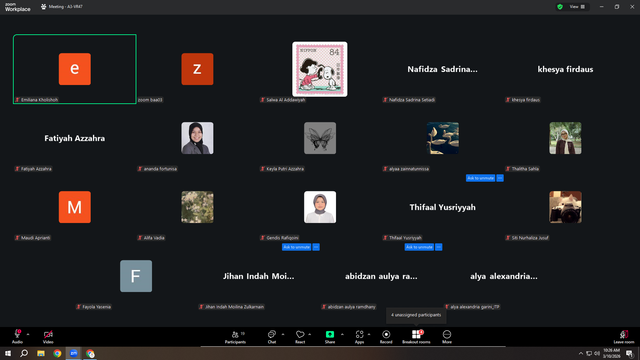Viewport: 640px width, 360px height.
Task: Open more options beside alyaa zainatunnissa's unmute button
Action: pos(500,178)
